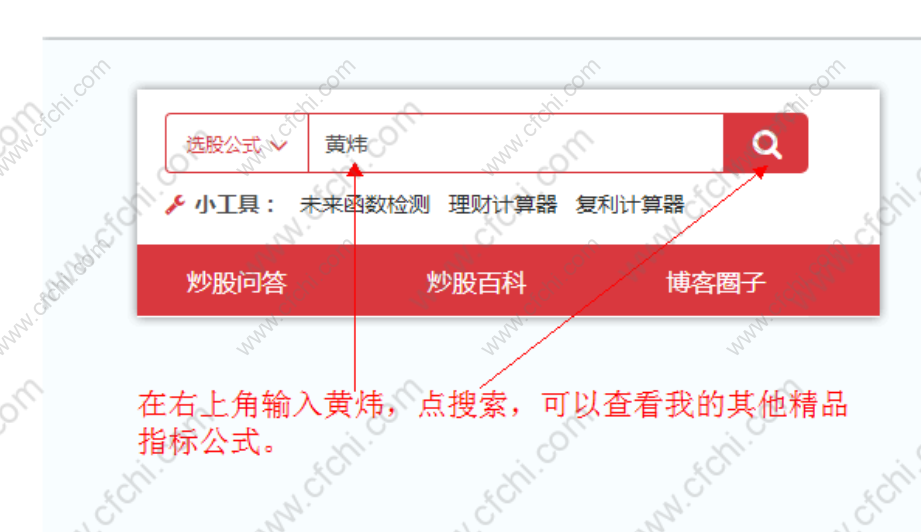Viewport: 921px width, 532px height.
Task: Click the 黄炜 text in the search field
Action: click(347, 144)
